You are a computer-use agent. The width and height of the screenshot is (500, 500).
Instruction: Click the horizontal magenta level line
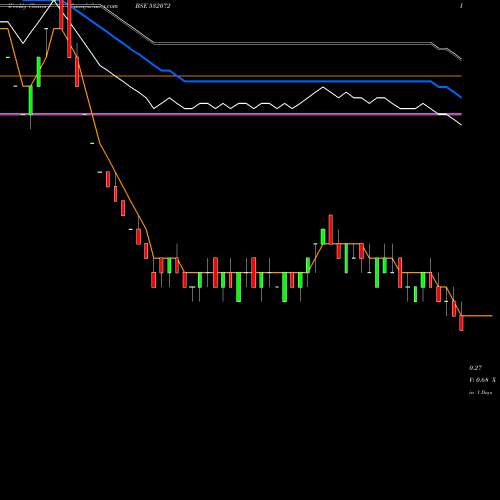[x=231, y=114]
